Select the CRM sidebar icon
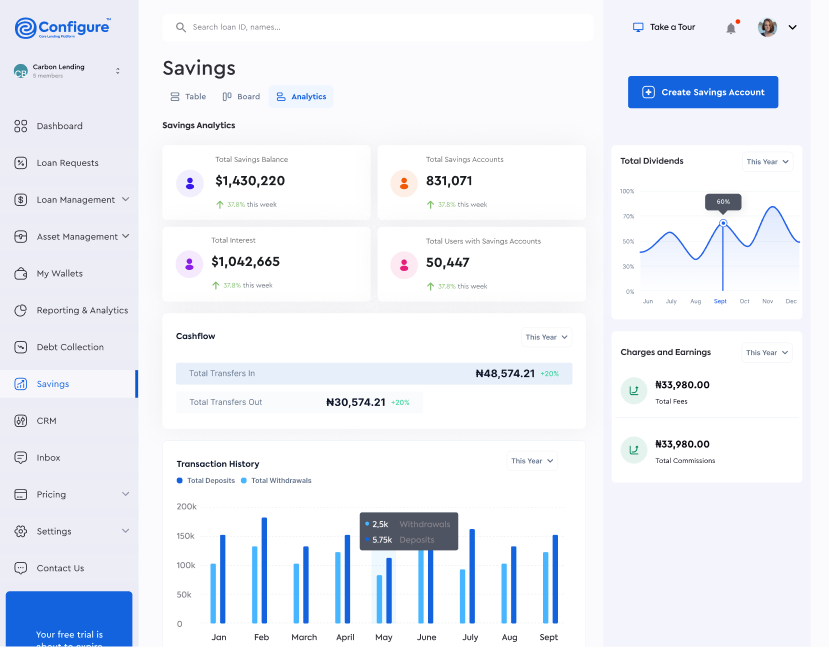The height and width of the screenshot is (647, 829). (47, 421)
